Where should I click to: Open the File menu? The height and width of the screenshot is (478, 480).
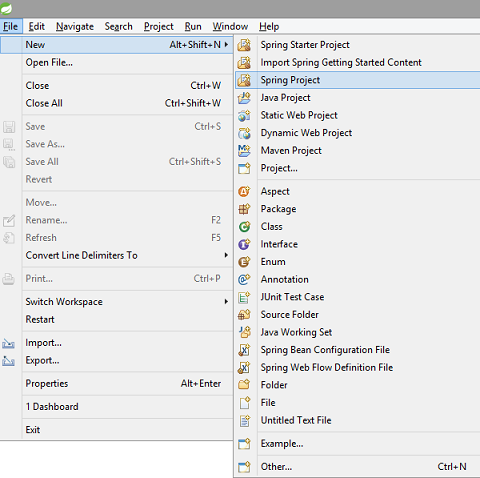[11, 26]
